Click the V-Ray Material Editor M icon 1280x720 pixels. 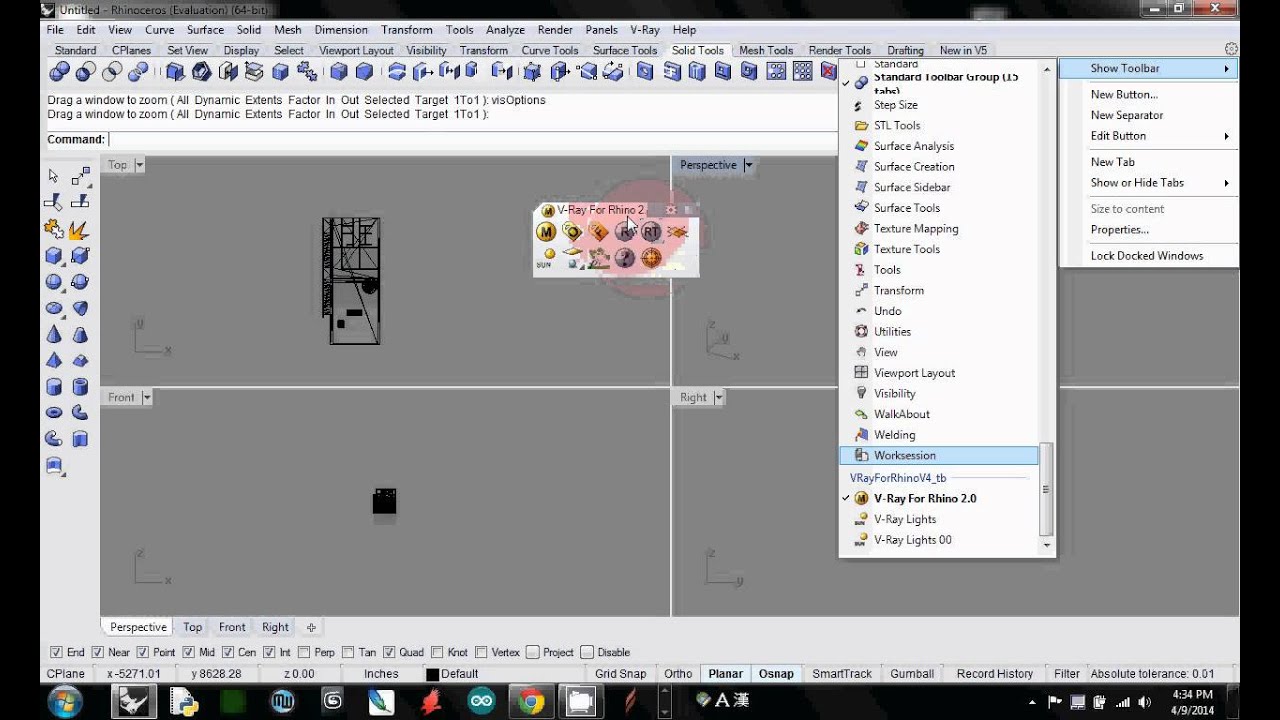(x=546, y=232)
